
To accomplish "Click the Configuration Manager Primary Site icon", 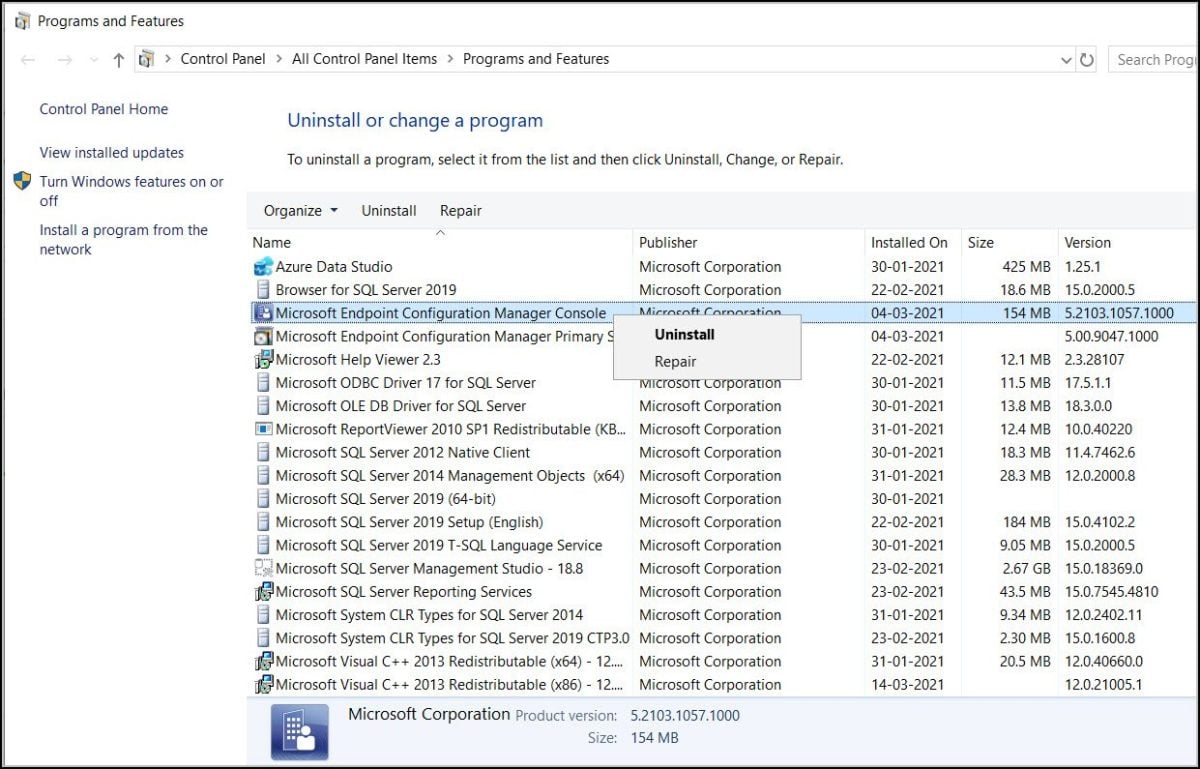I will (263, 337).
